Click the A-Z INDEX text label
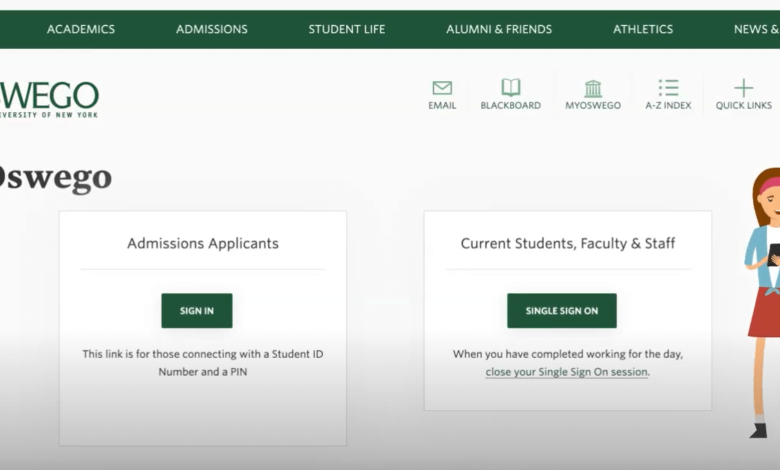This screenshot has width=780, height=470. coord(668,105)
